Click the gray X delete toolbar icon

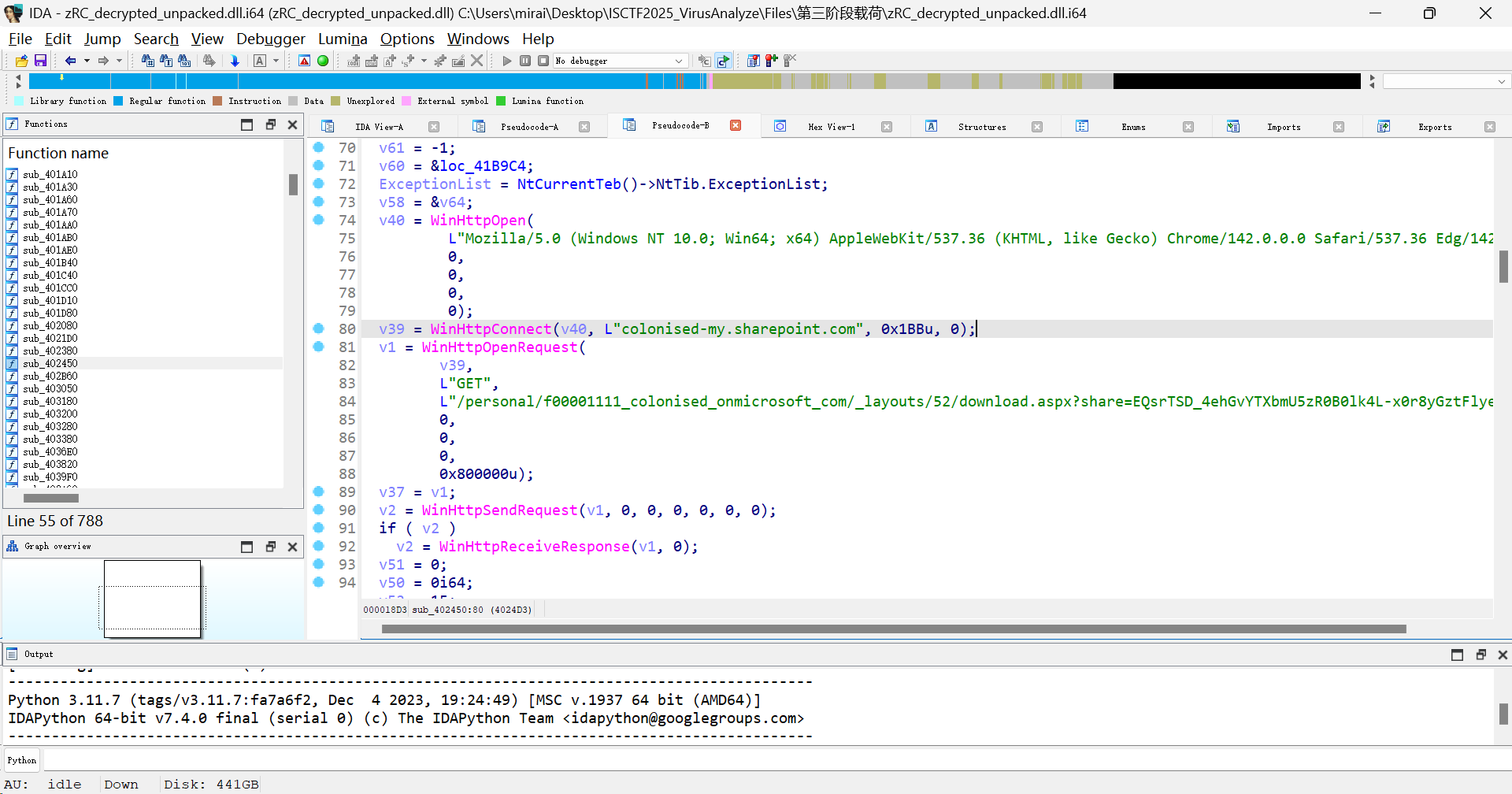point(476,61)
